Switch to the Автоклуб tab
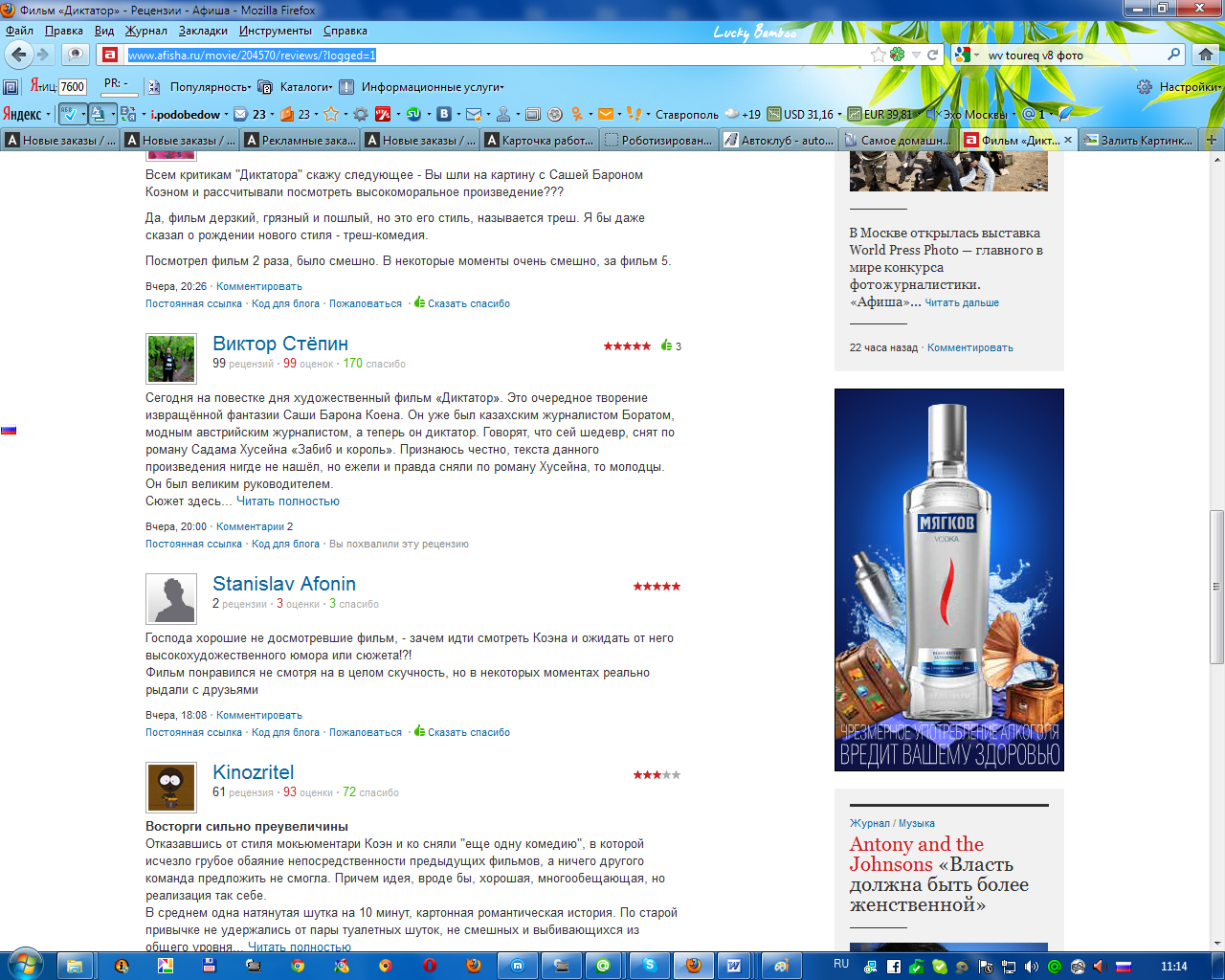The image size is (1225, 980). [778, 140]
